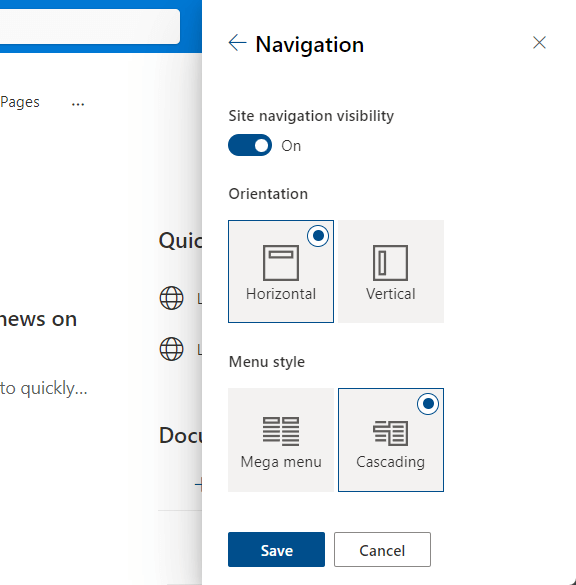Viewport: 576px width, 585px height.
Task: Click the 'Orientation' heading text
Action: (268, 194)
